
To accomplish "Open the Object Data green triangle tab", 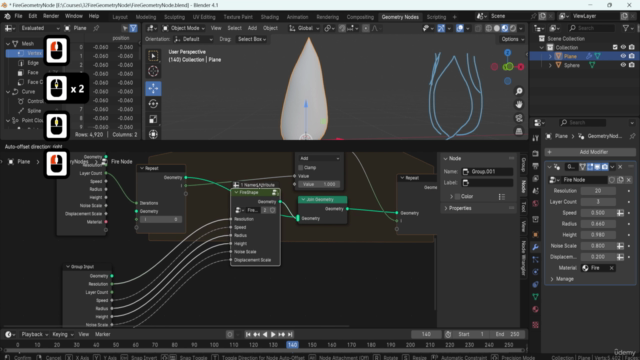I will click(536, 297).
